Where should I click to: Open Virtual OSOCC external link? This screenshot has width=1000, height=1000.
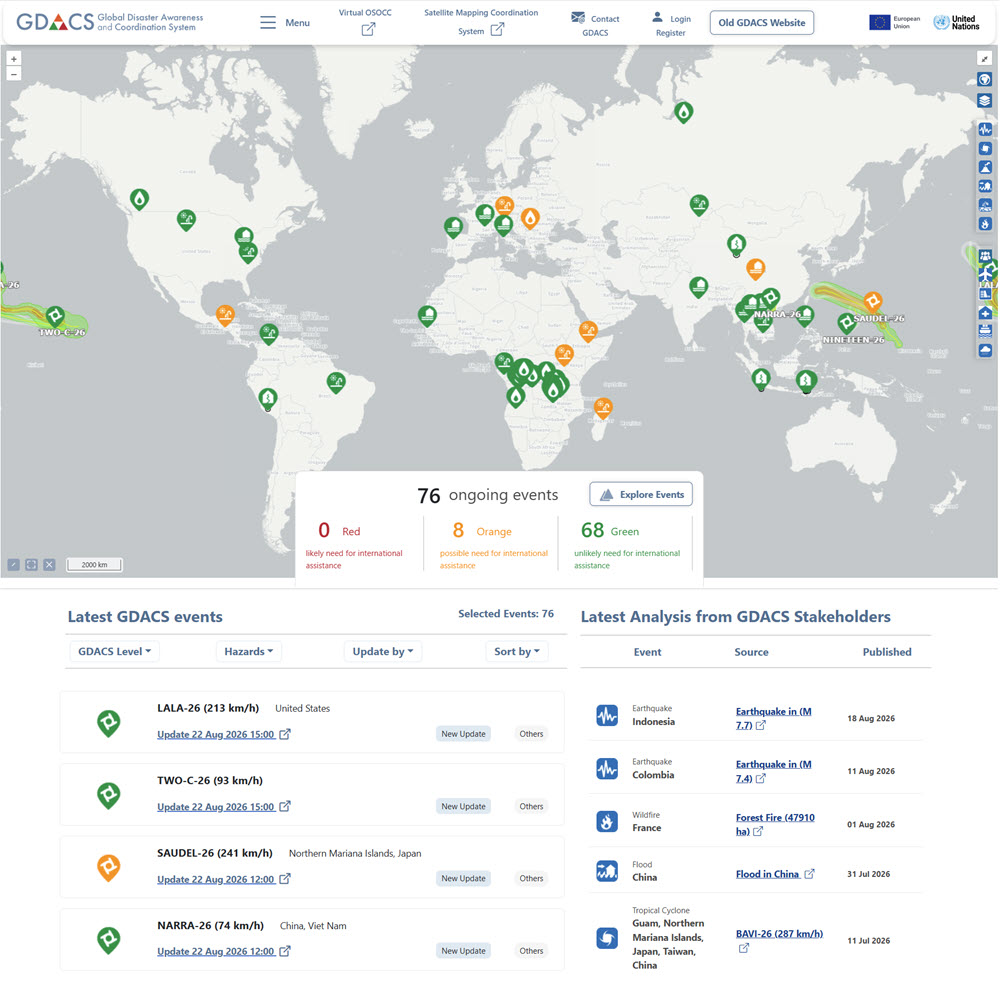coord(365,21)
